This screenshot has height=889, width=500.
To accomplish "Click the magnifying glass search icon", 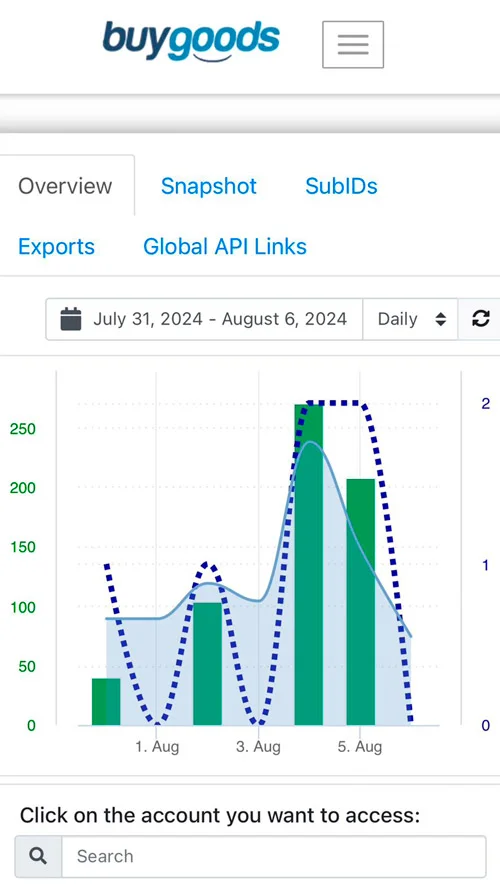I will (x=38, y=856).
